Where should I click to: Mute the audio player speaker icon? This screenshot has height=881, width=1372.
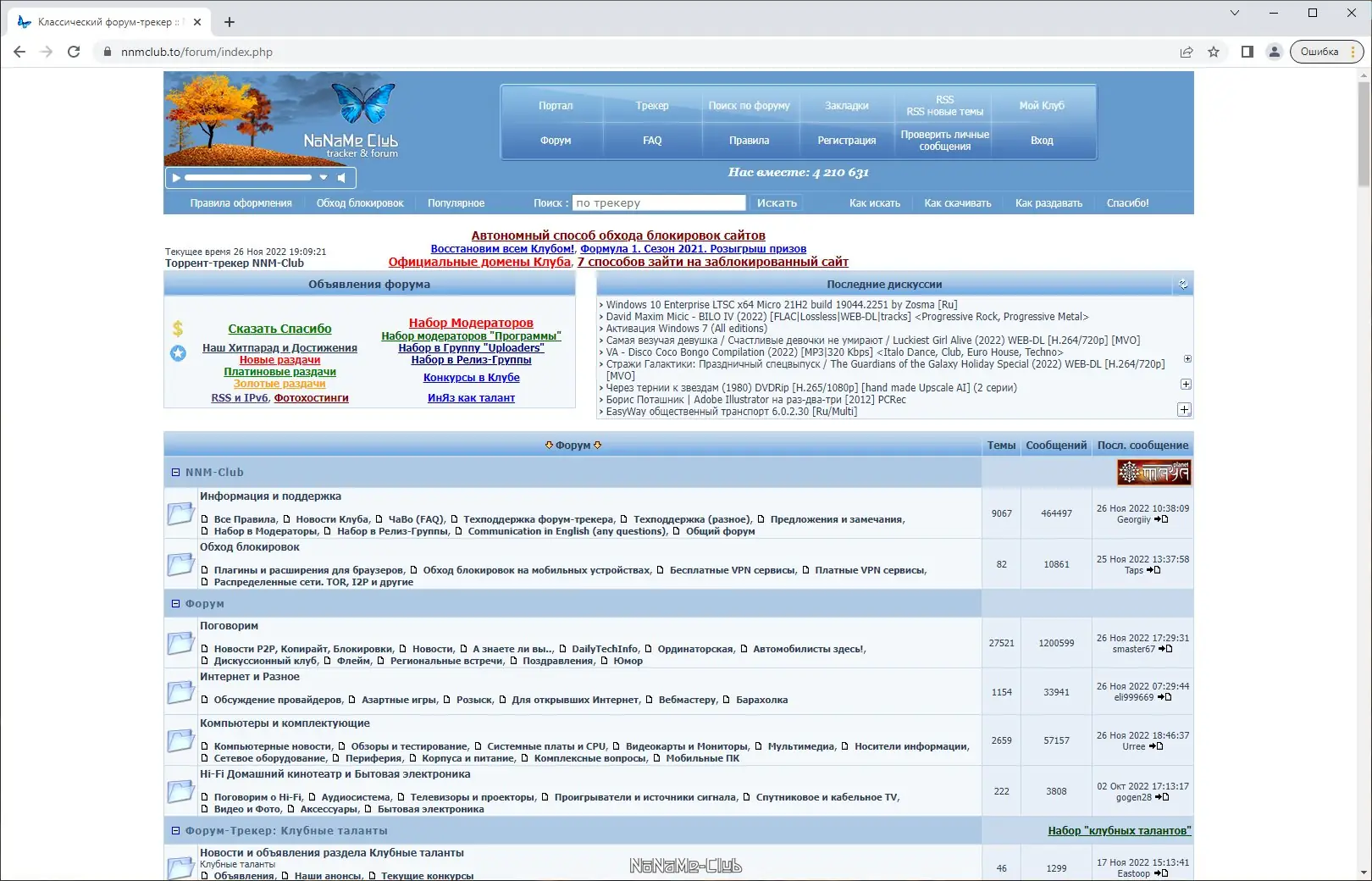click(341, 178)
